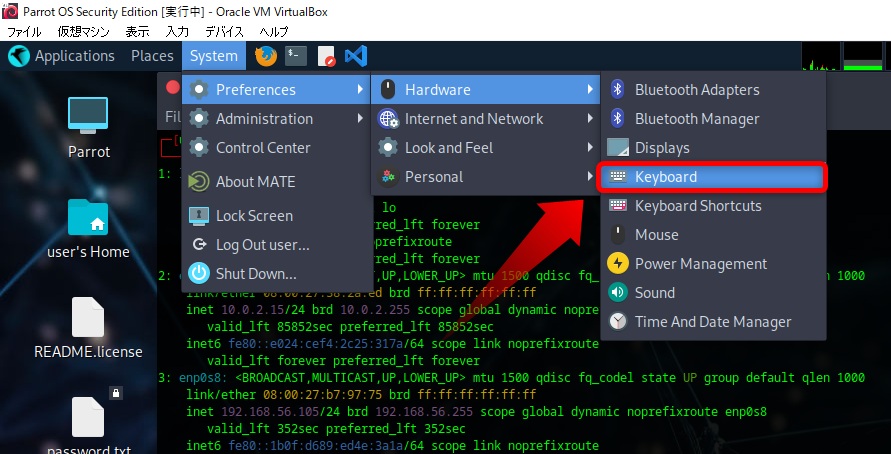Click the Preferences submenu arrow

(360, 89)
